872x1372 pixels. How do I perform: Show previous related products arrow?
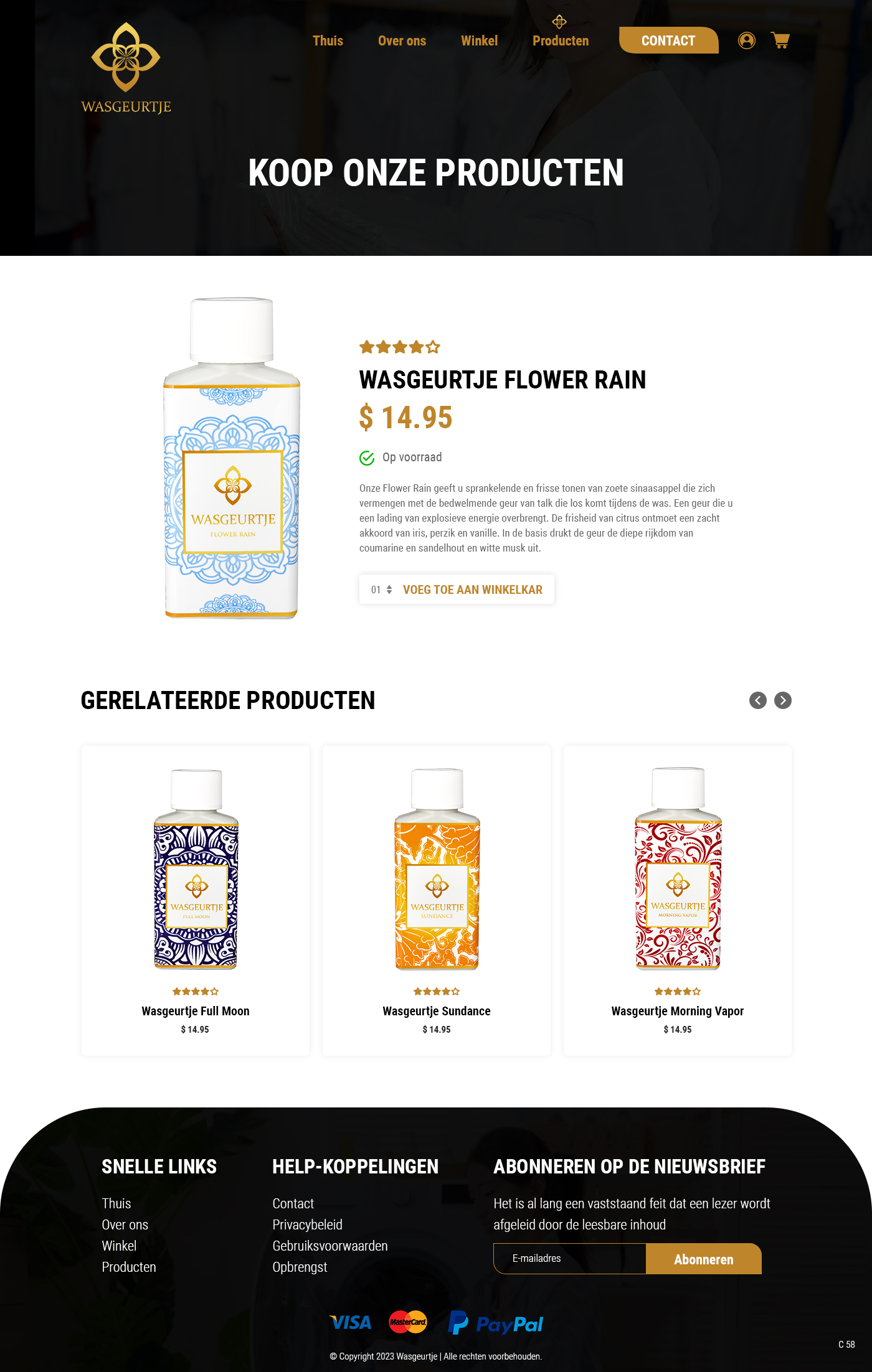[757, 700]
